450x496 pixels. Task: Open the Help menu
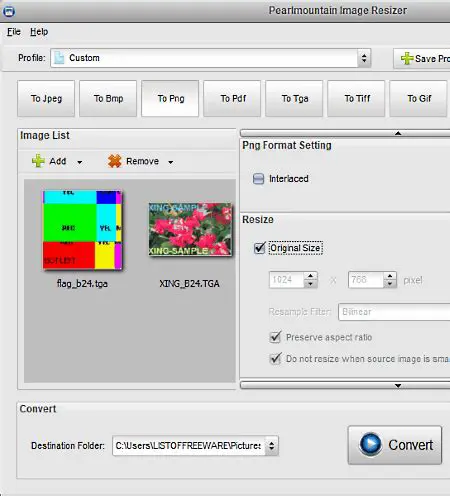click(x=39, y=32)
